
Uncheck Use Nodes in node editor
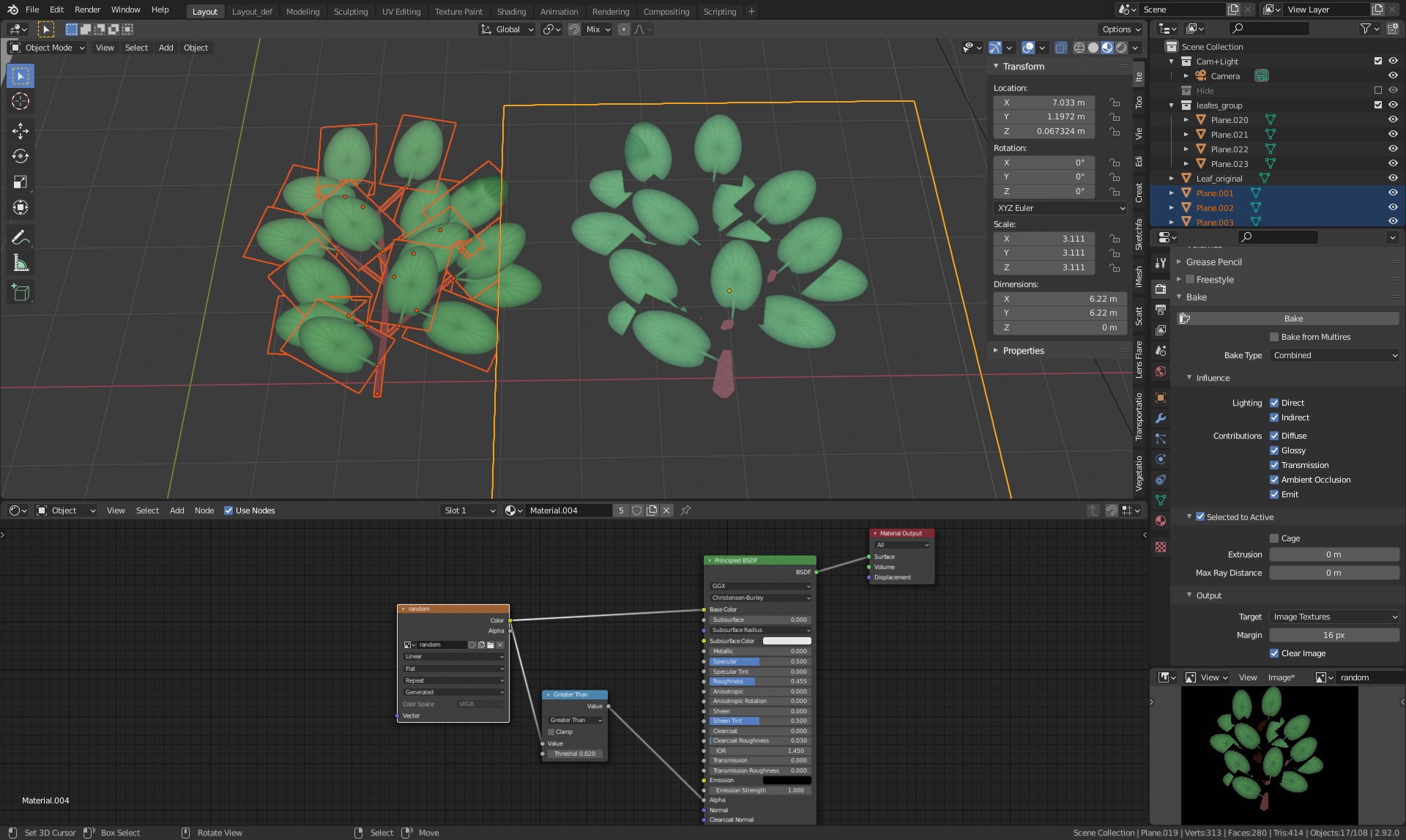pos(228,510)
